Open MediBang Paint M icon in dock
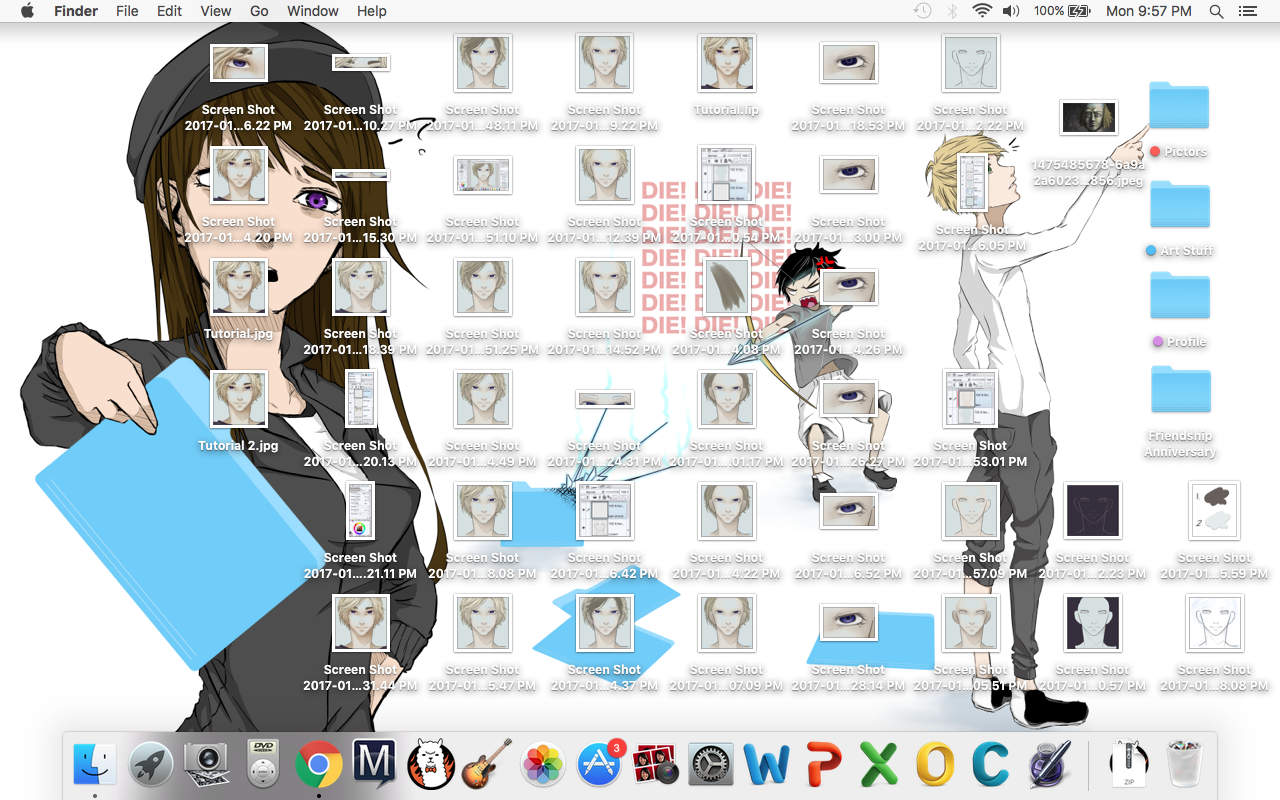This screenshot has height=800, width=1280. tap(375, 764)
